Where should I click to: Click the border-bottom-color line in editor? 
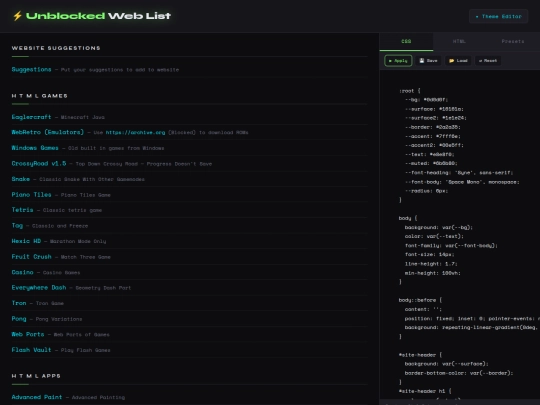459,373
